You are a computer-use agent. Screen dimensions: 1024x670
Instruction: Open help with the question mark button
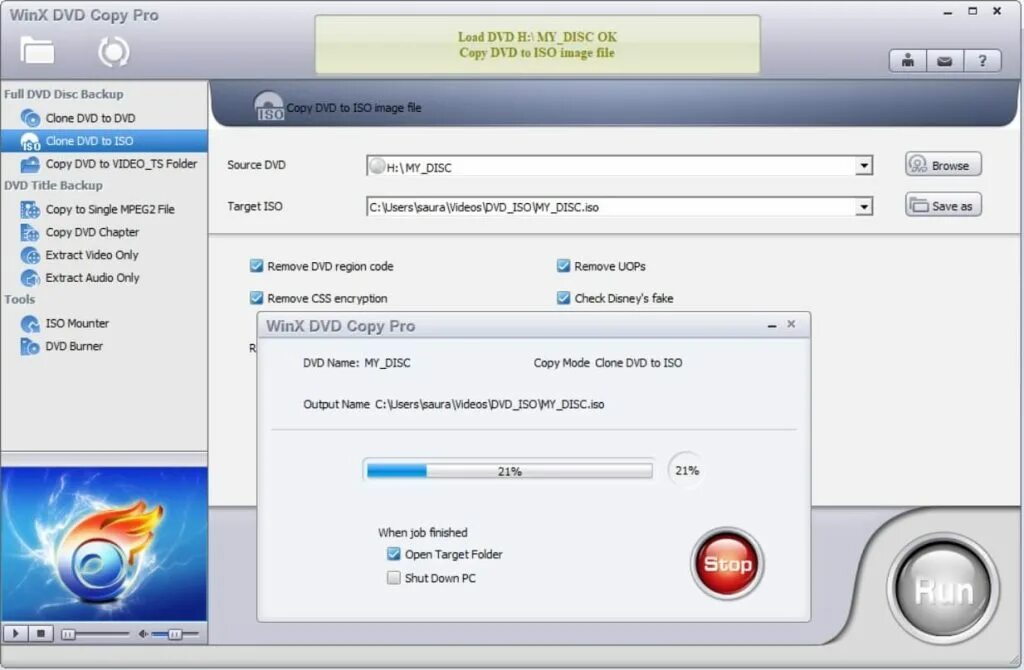[x=982, y=61]
